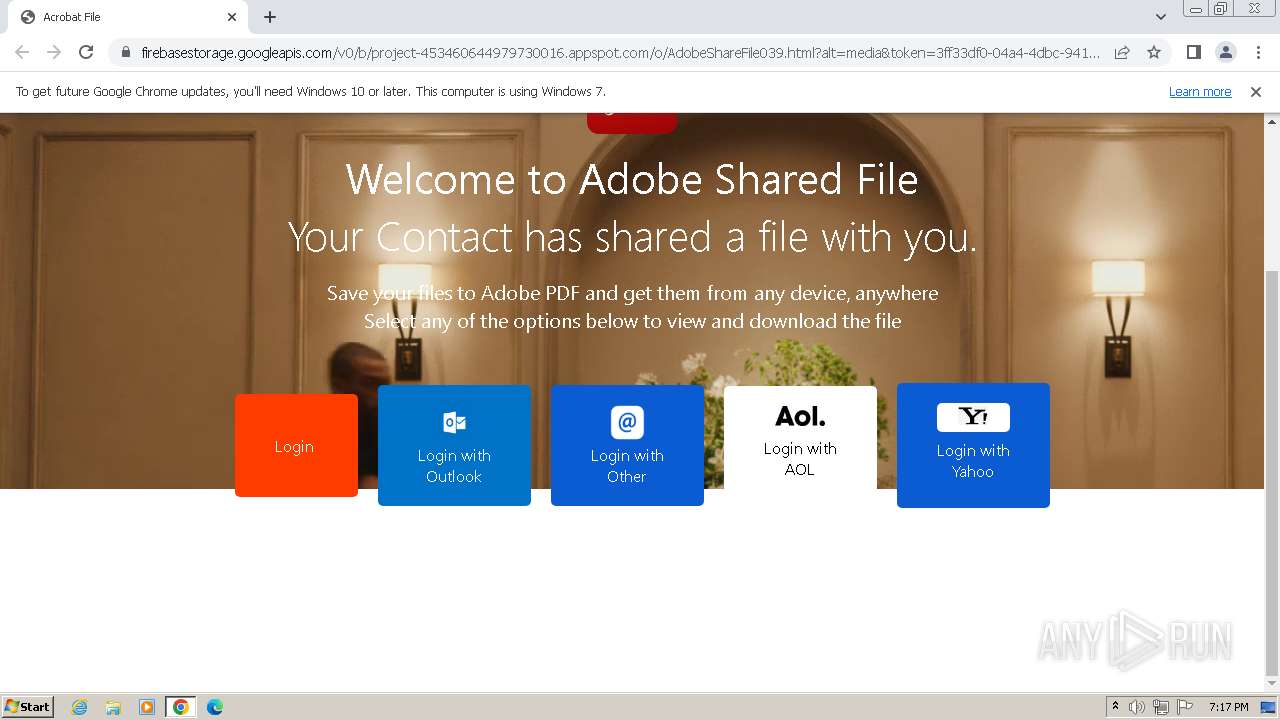1280x720 pixels.
Task: Click the 7:17 PM clock
Action: pos(1229,707)
